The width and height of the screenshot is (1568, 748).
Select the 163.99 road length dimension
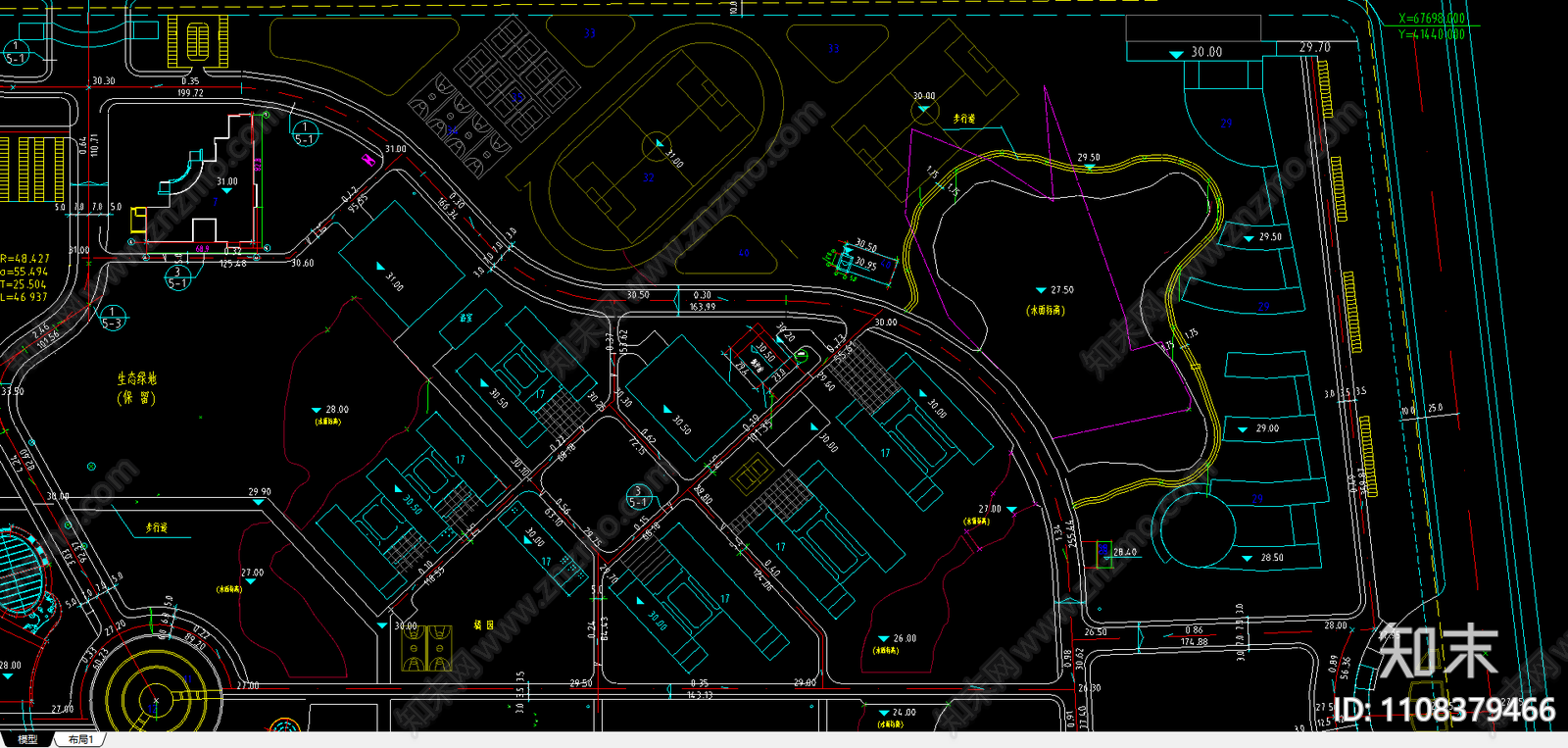[x=702, y=307]
